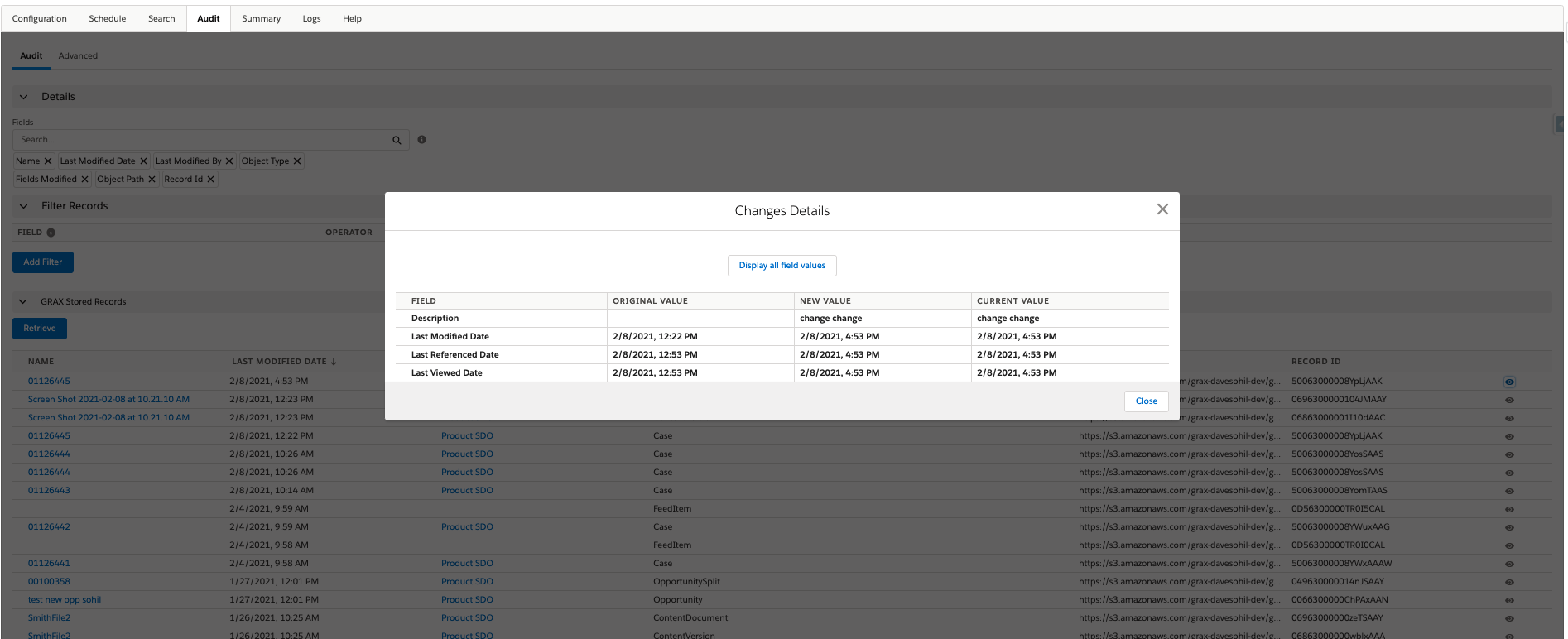Click eye icon for record 50063000008YomTAAS
Screen dimensions: 1568x639
(1509, 492)
